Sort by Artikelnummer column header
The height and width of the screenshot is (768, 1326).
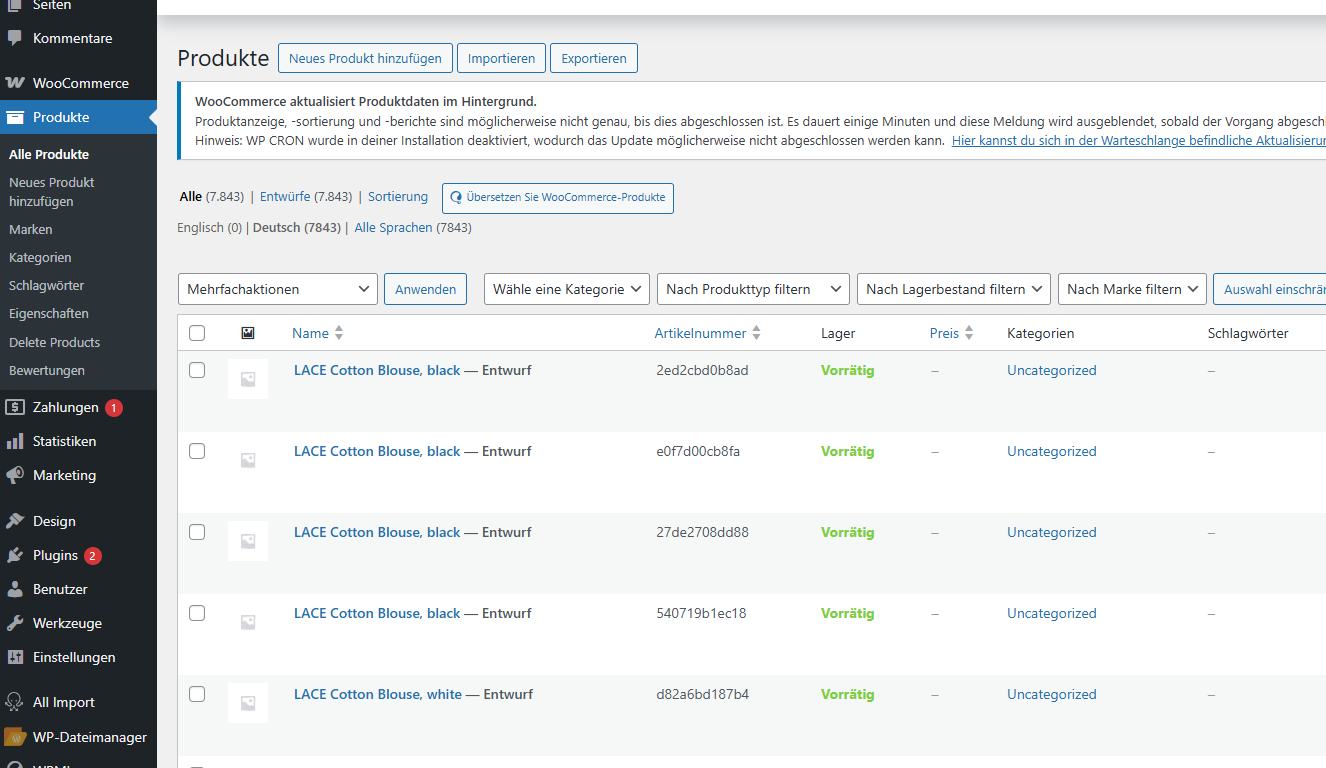[x=700, y=333]
